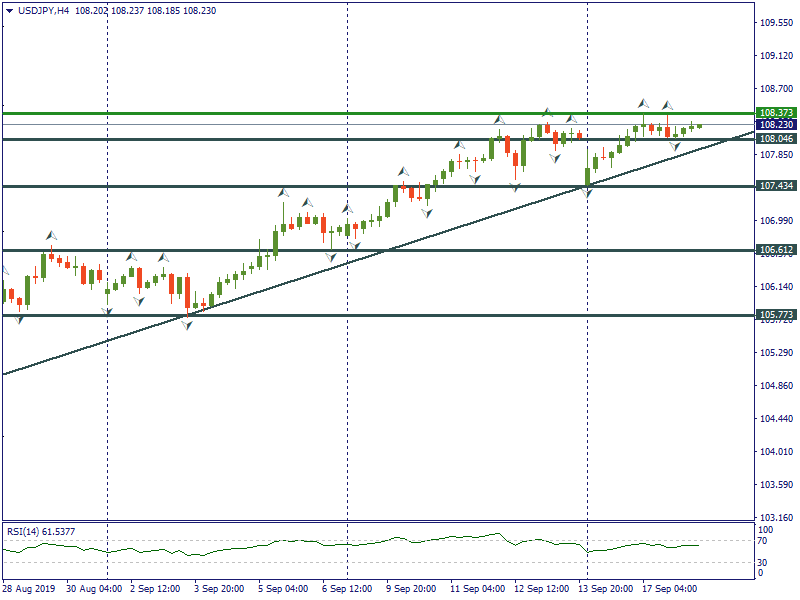Click the RSI(14) indicator label

coord(40,531)
